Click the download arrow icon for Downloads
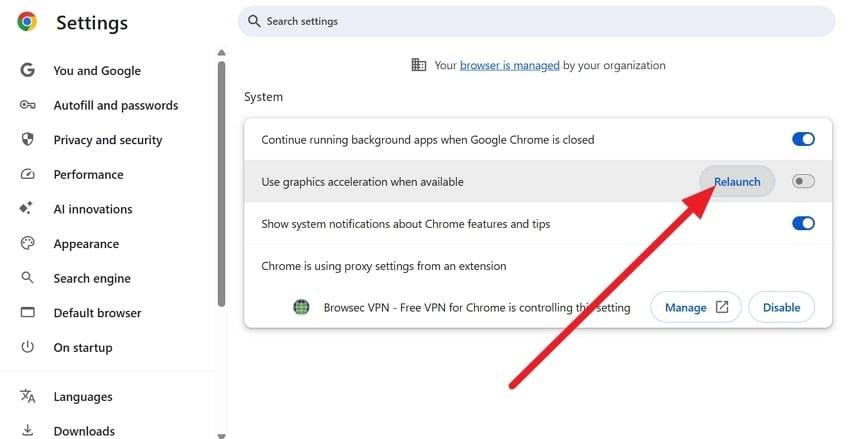Viewport: 850px width, 439px height. coord(27,430)
